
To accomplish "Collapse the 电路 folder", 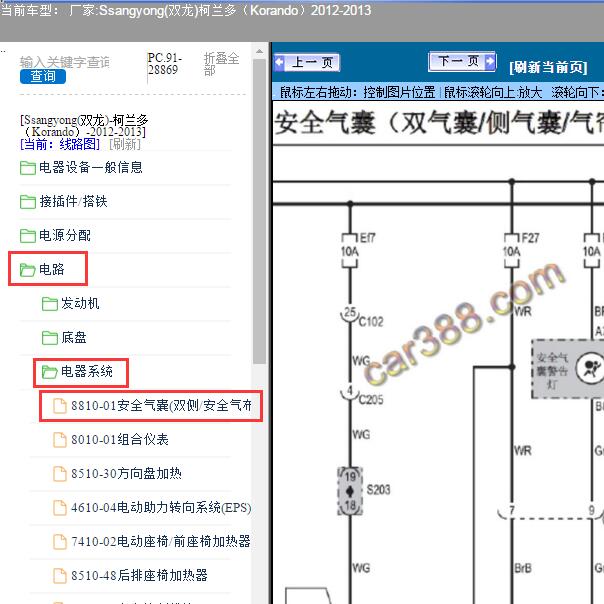I will [42, 269].
